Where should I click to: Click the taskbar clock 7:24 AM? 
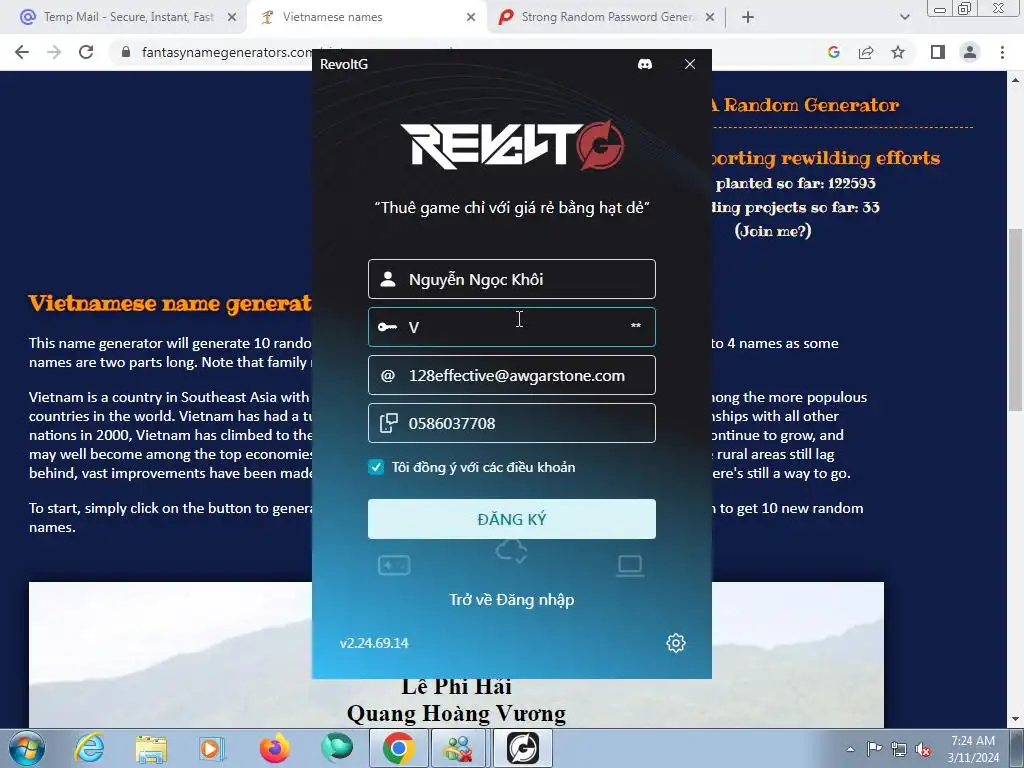pyautogui.click(x=973, y=741)
